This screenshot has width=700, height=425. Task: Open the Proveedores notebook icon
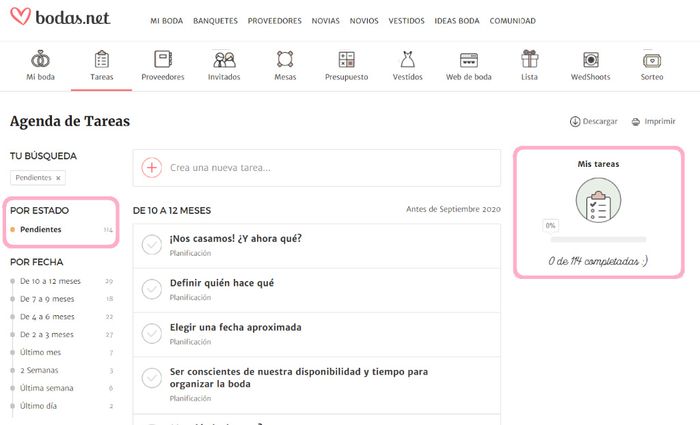pos(163,59)
